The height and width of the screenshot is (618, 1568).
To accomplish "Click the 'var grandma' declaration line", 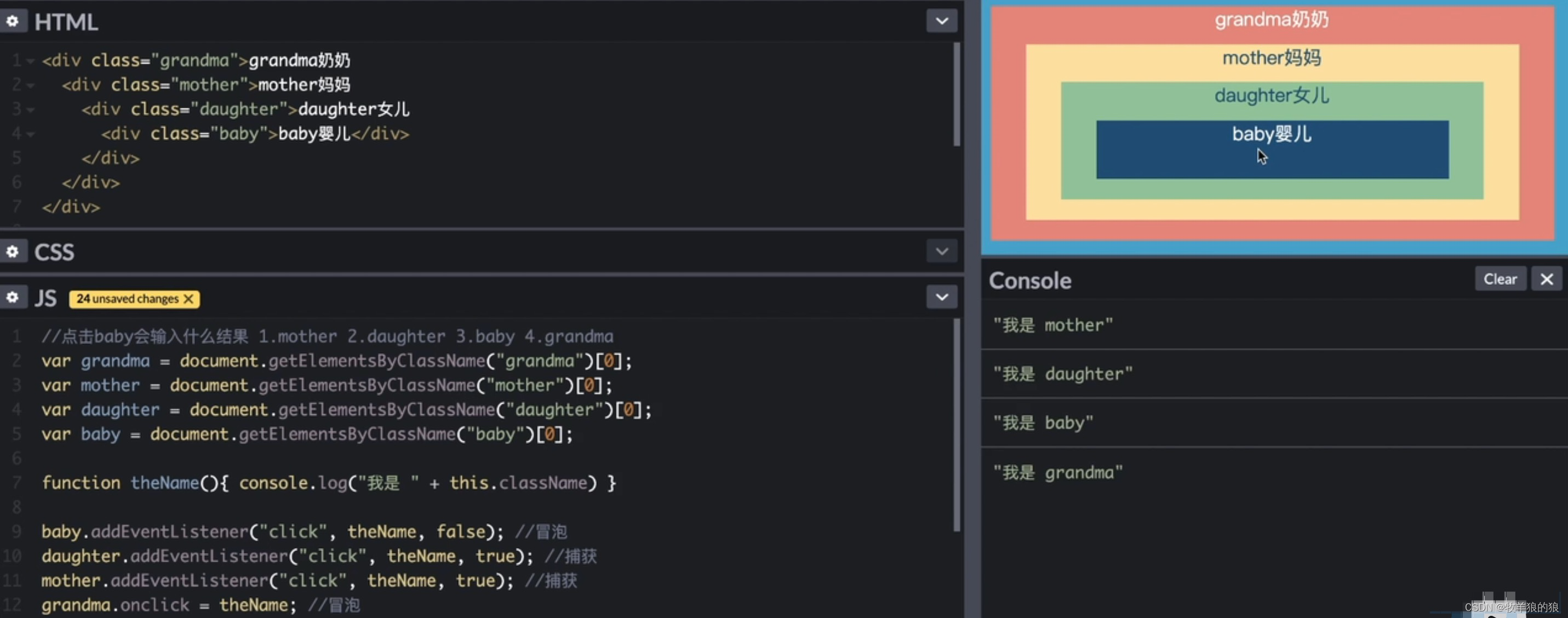I will [336, 360].
